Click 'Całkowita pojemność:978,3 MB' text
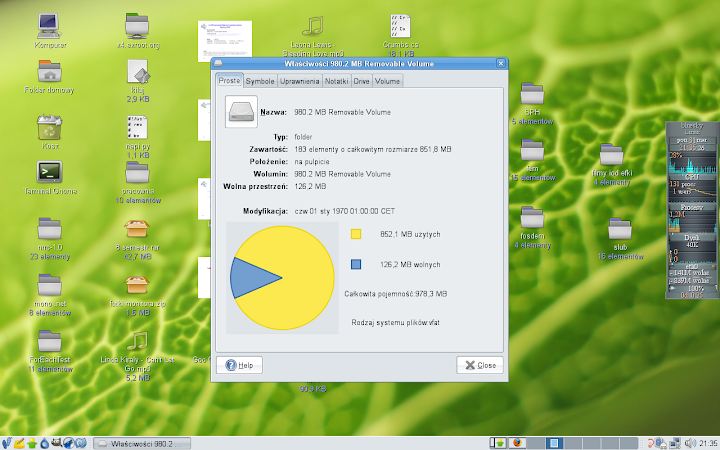This screenshot has width=720, height=450. click(x=396, y=294)
